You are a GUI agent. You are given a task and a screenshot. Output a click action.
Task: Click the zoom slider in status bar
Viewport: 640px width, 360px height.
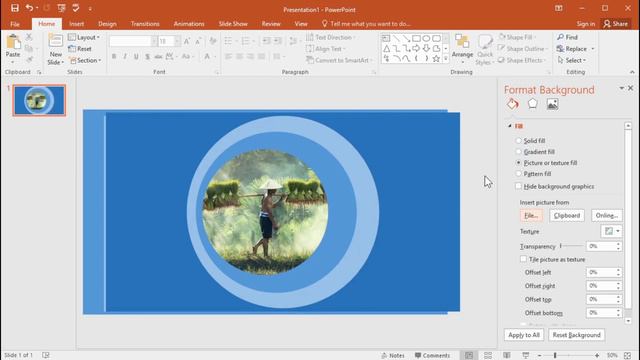point(568,356)
